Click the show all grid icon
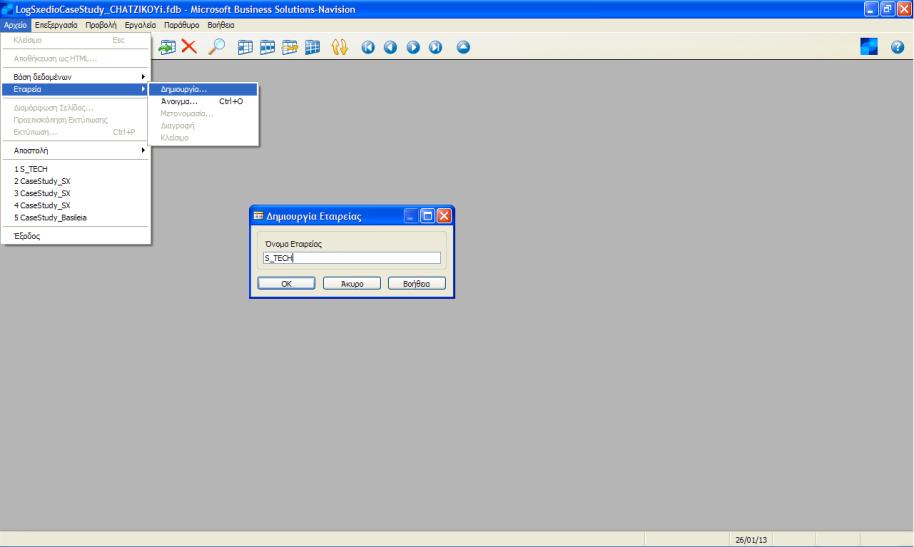This screenshot has height=547, width=914. pyautogui.click(x=312, y=47)
